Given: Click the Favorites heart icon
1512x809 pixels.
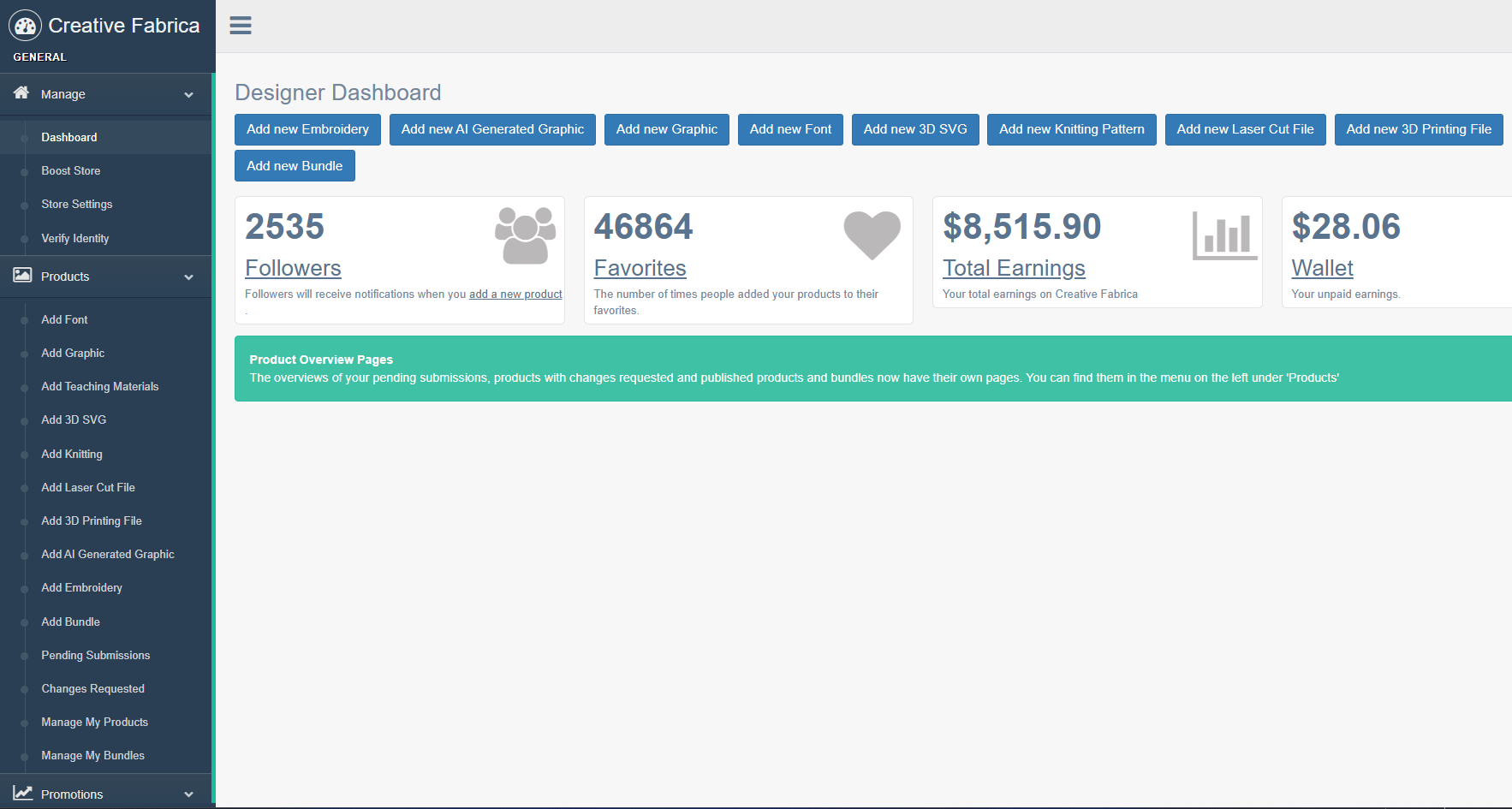Looking at the screenshot, I should click(x=872, y=235).
